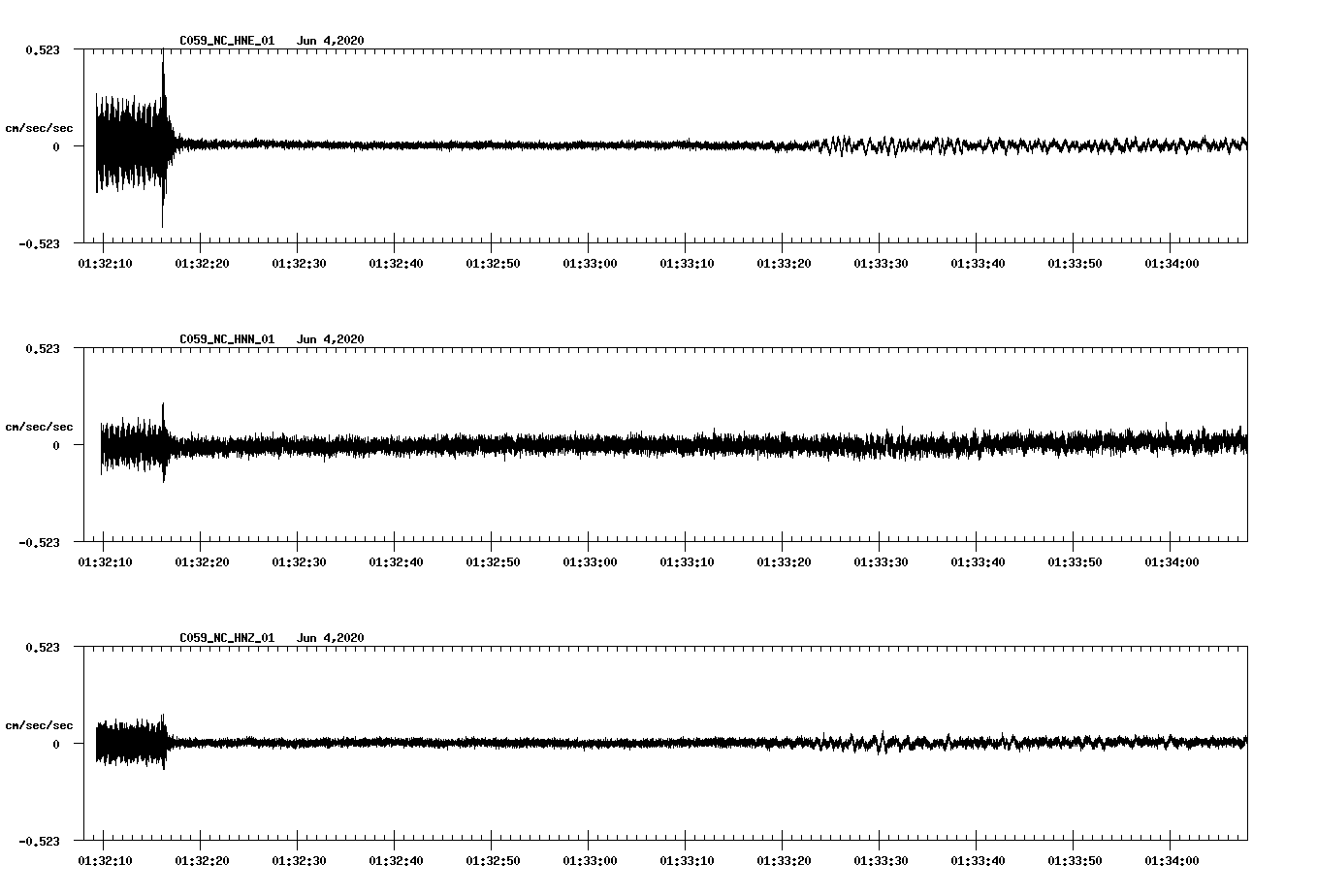Click the -0.523 lower limit of HNZ axis

point(39,842)
